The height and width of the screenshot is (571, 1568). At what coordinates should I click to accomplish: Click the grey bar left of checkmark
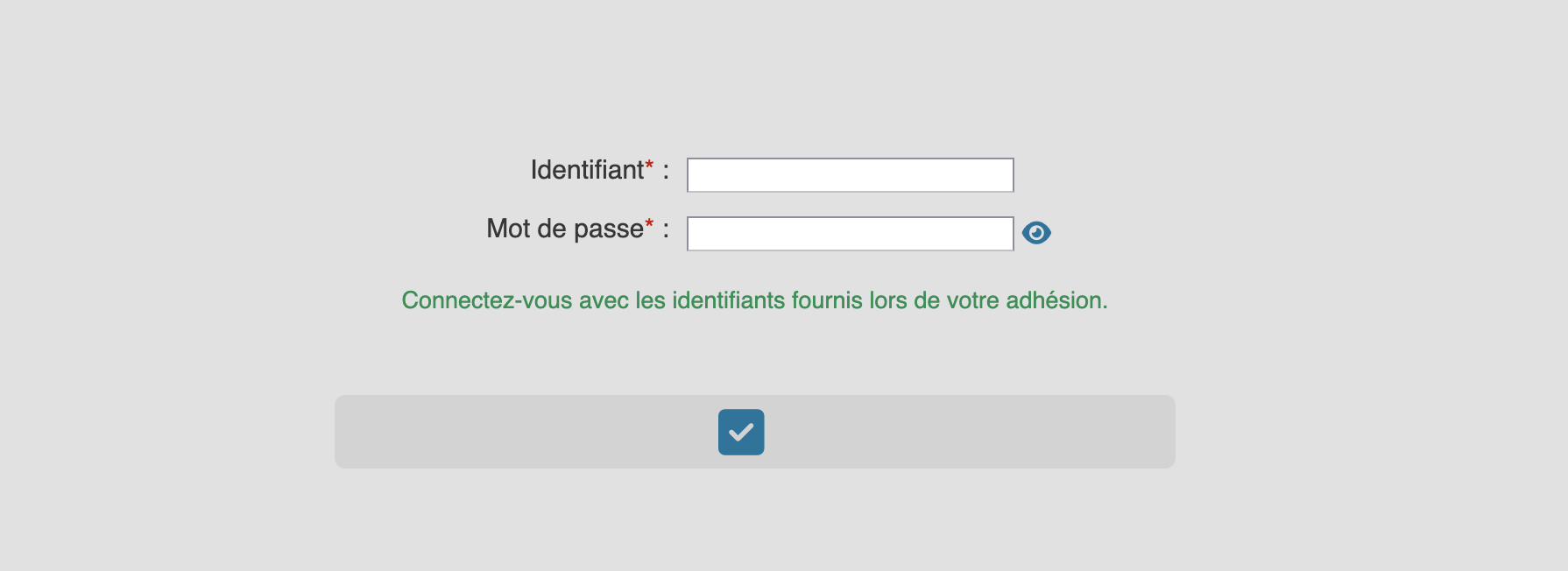click(526, 432)
